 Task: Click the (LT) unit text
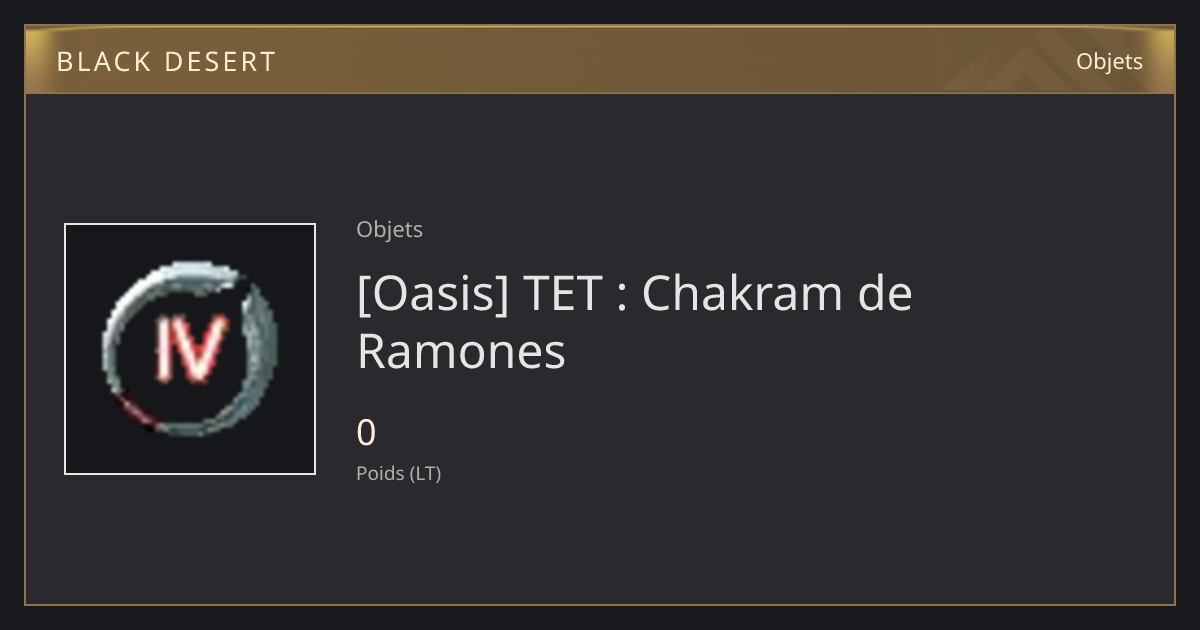click(425, 474)
